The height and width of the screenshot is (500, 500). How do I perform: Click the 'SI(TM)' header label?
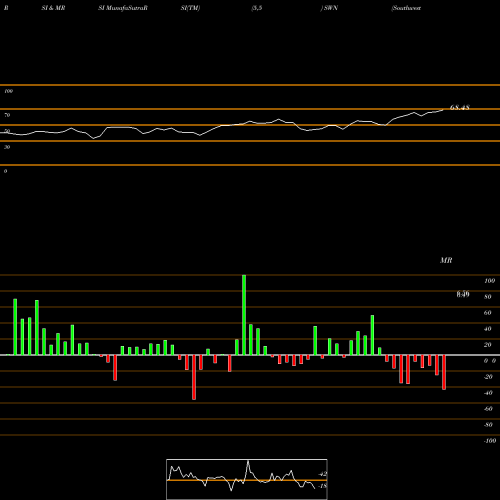pyautogui.click(x=190, y=8)
